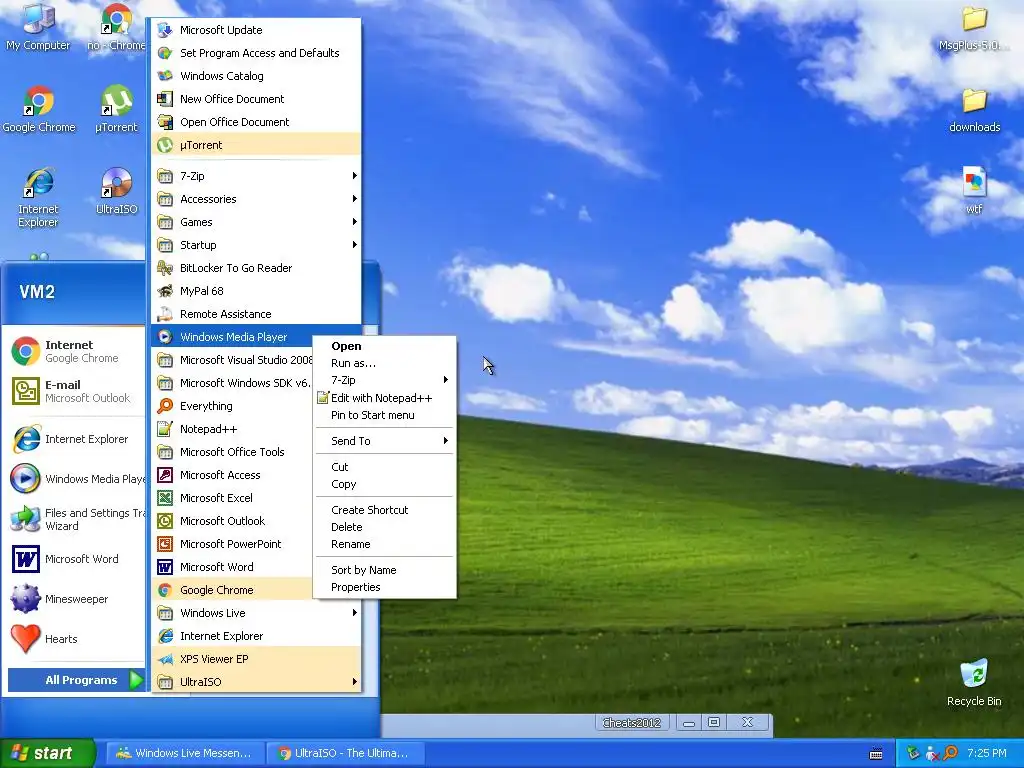Click All Programs button
The width and height of the screenshot is (1024, 768).
(76, 680)
